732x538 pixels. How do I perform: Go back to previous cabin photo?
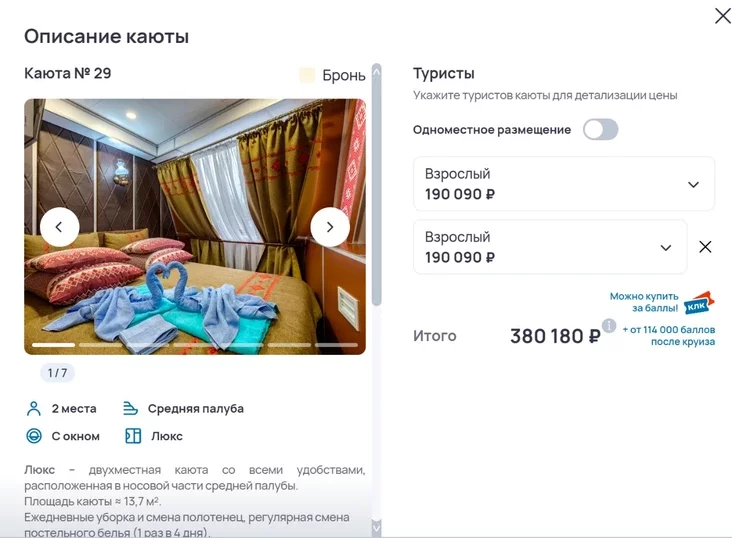coord(59,227)
